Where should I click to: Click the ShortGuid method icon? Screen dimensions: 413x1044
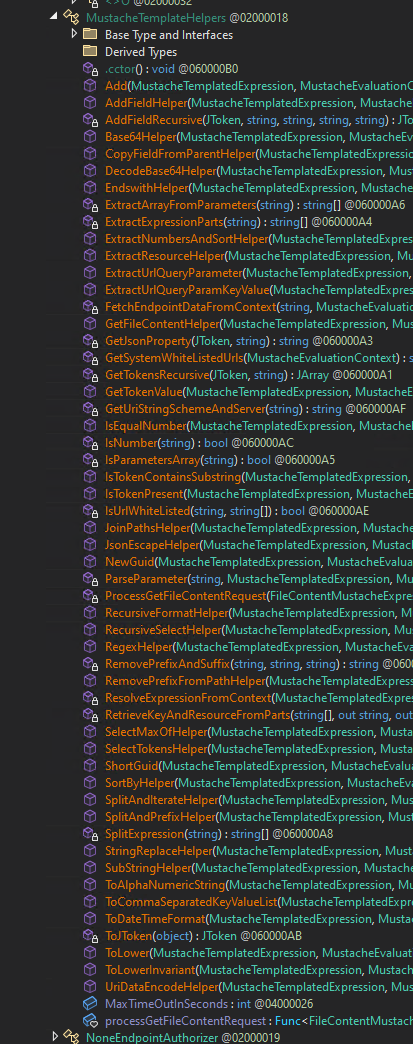(x=90, y=766)
